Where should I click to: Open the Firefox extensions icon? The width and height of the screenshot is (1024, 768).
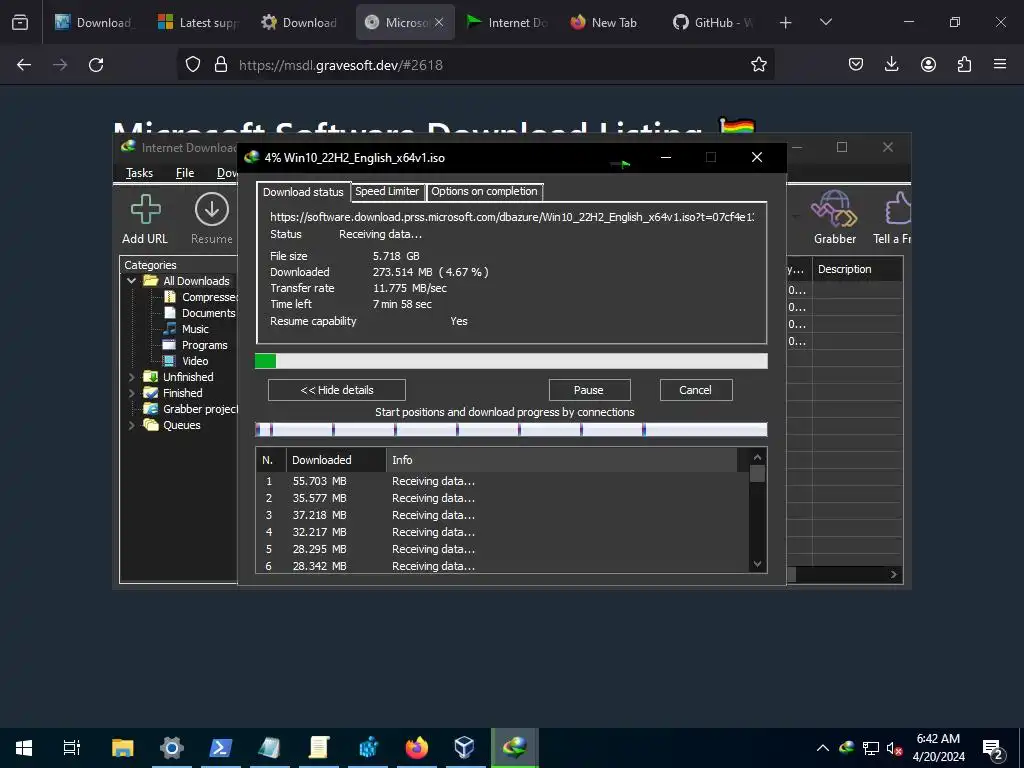(x=964, y=65)
